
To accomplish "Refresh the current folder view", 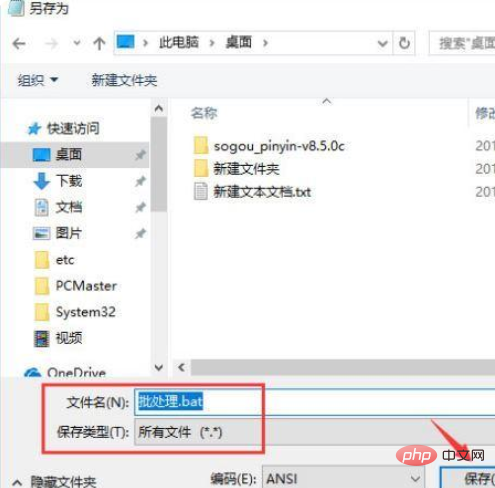I will click(404, 43).
